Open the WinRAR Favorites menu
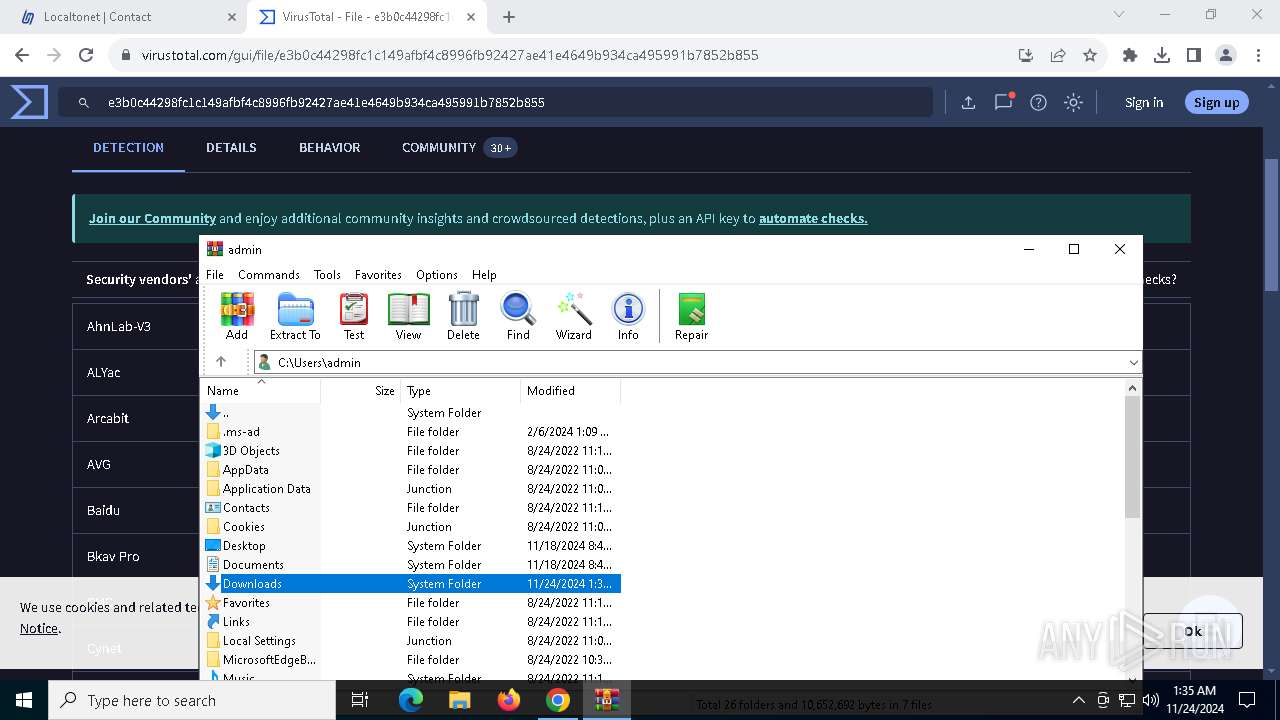The image size is (1280, 720). pyautogui.click(x=378, y=274)
